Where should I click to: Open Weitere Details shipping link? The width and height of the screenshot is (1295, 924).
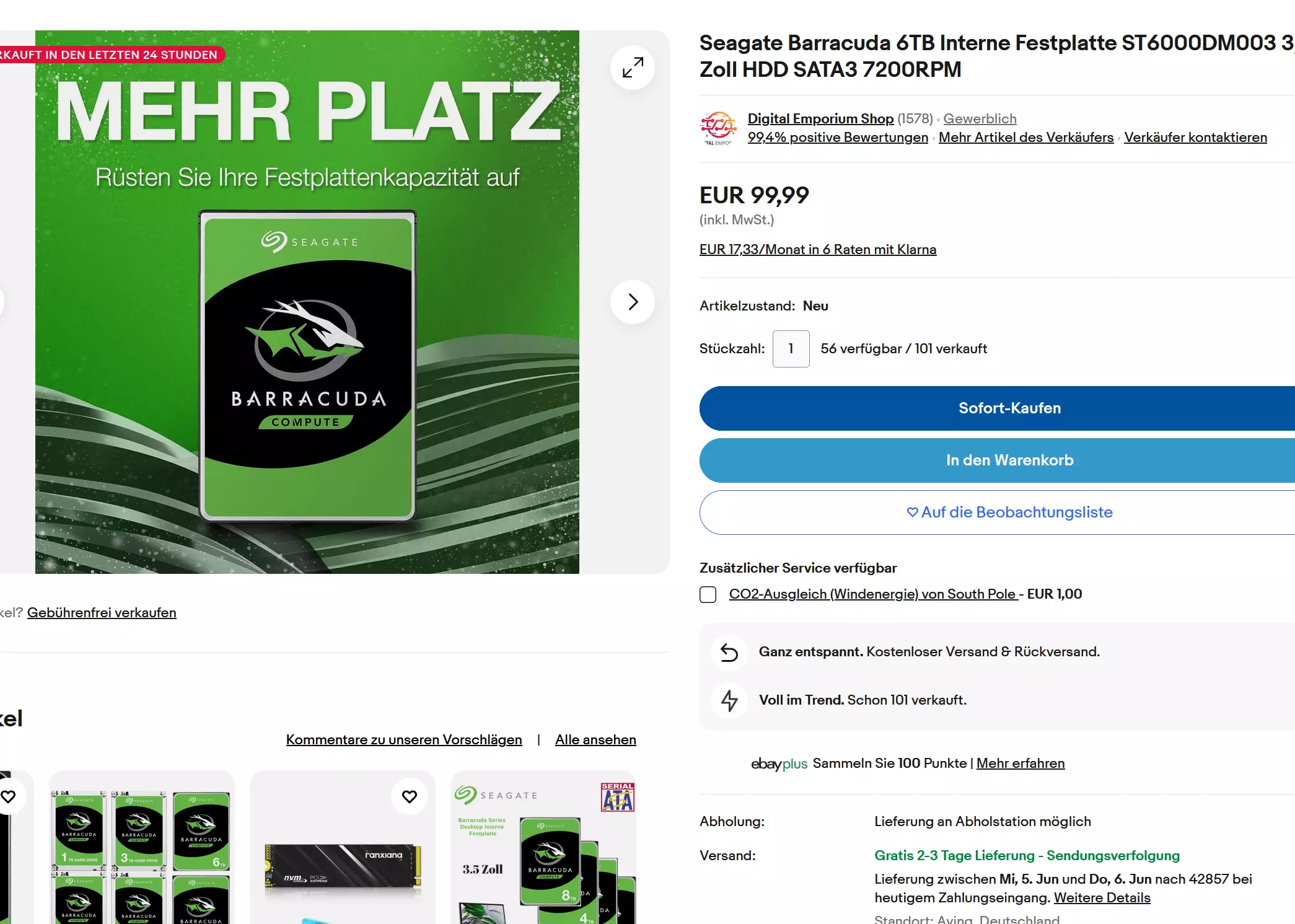[x=1102, y=897]
